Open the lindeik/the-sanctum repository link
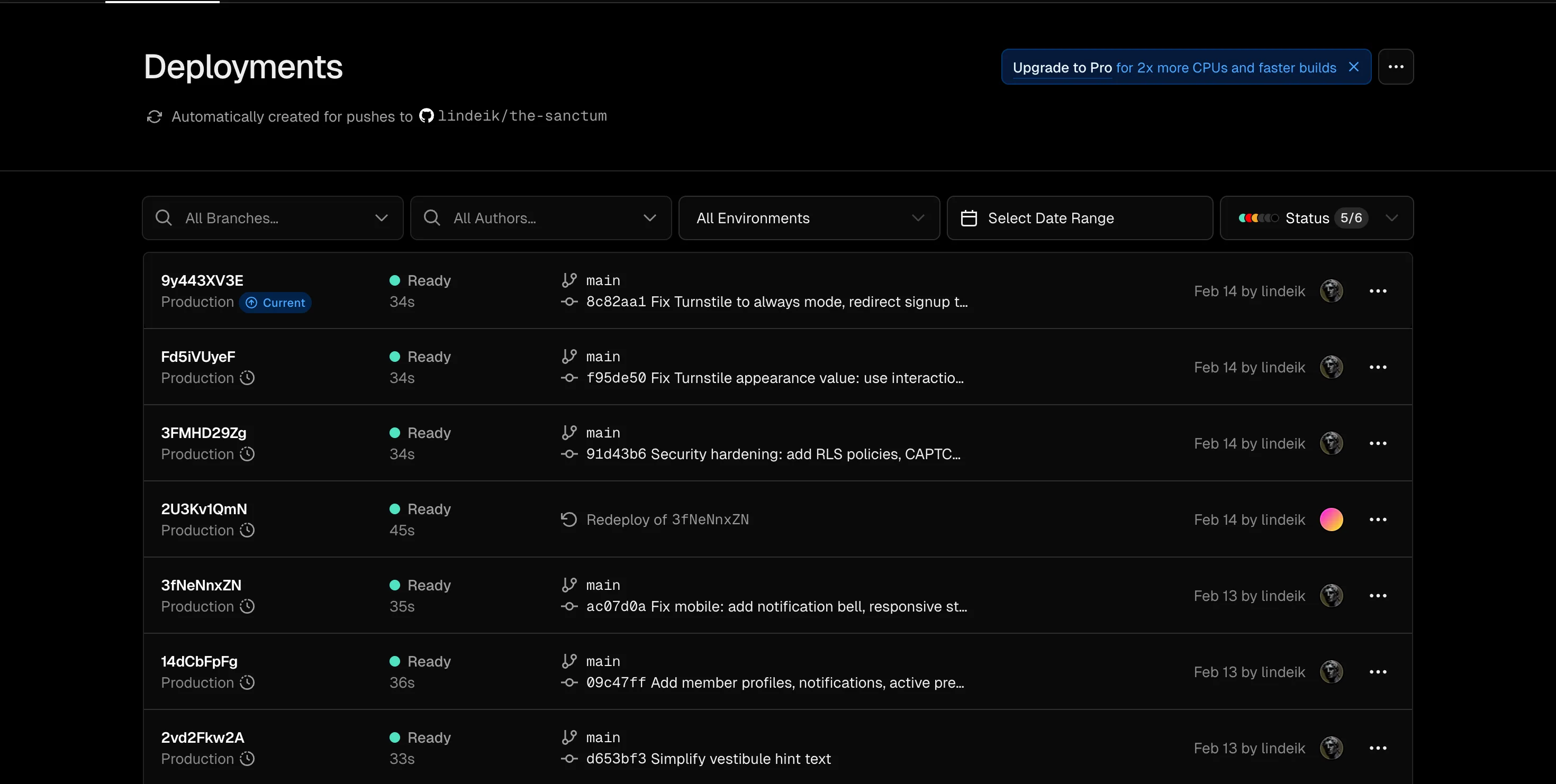Screen dimensions: 1556x784 [x=523, y=115]
